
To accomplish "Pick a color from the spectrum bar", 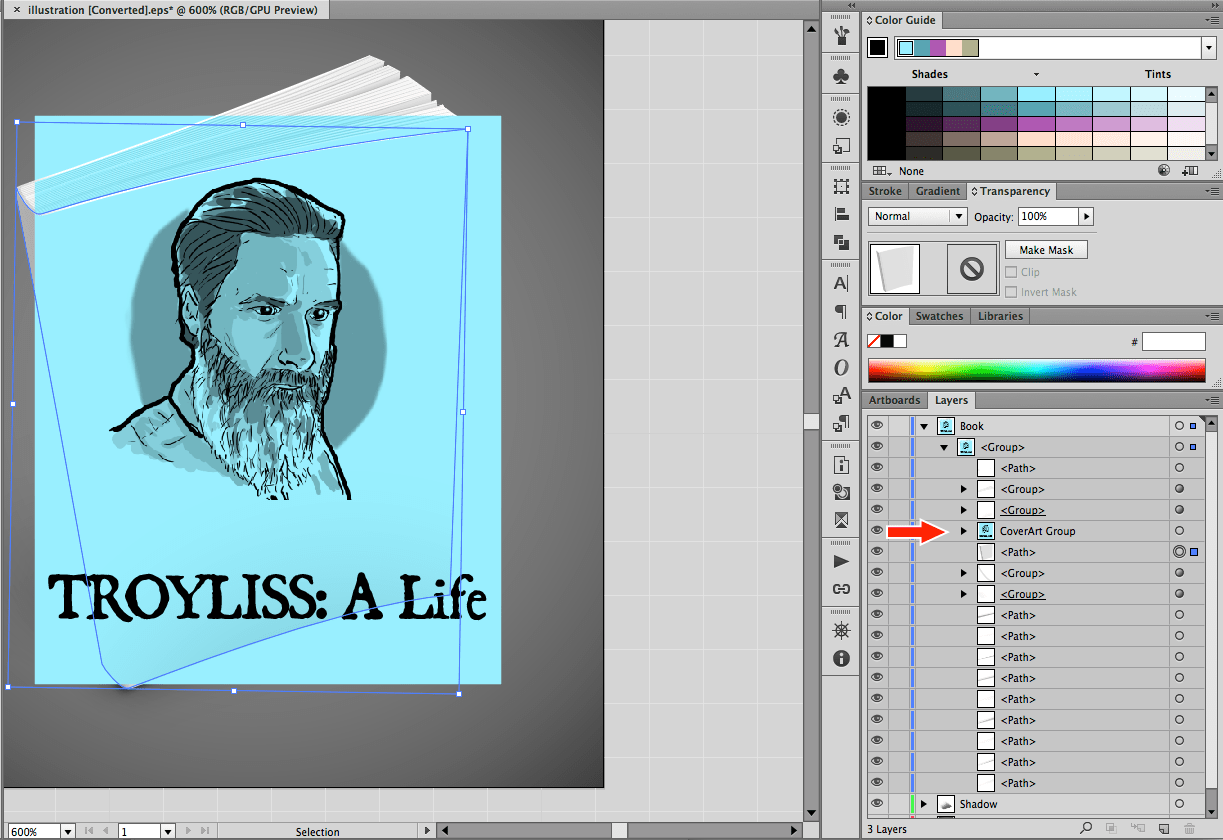I will pos(1035,368).
